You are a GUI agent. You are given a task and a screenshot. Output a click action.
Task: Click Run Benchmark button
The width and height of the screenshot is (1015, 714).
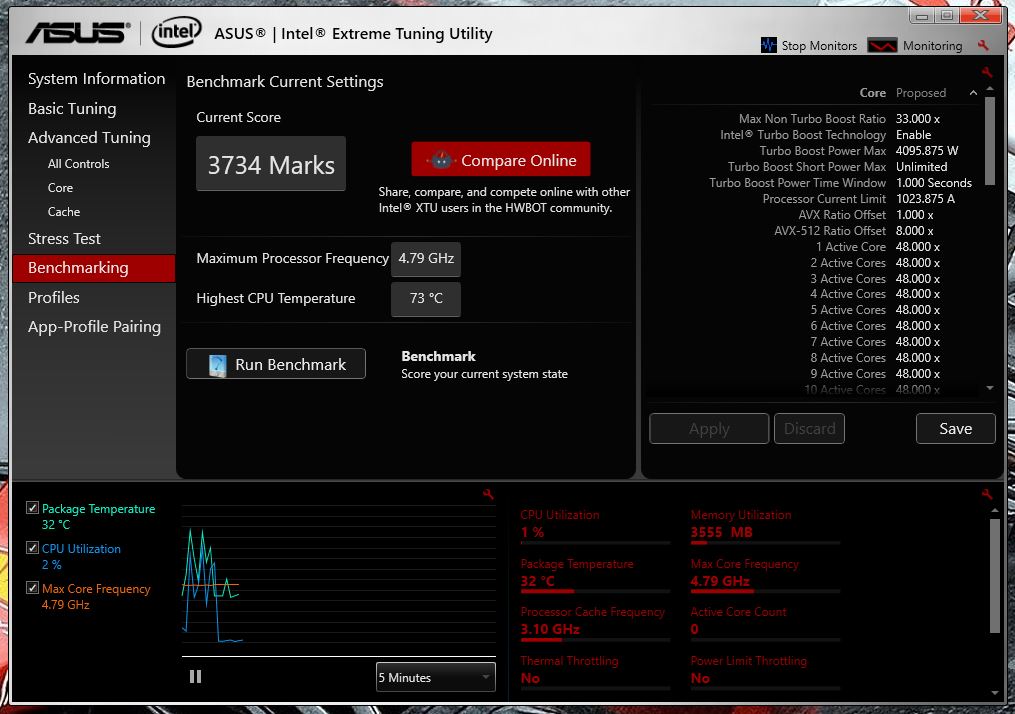276,364
